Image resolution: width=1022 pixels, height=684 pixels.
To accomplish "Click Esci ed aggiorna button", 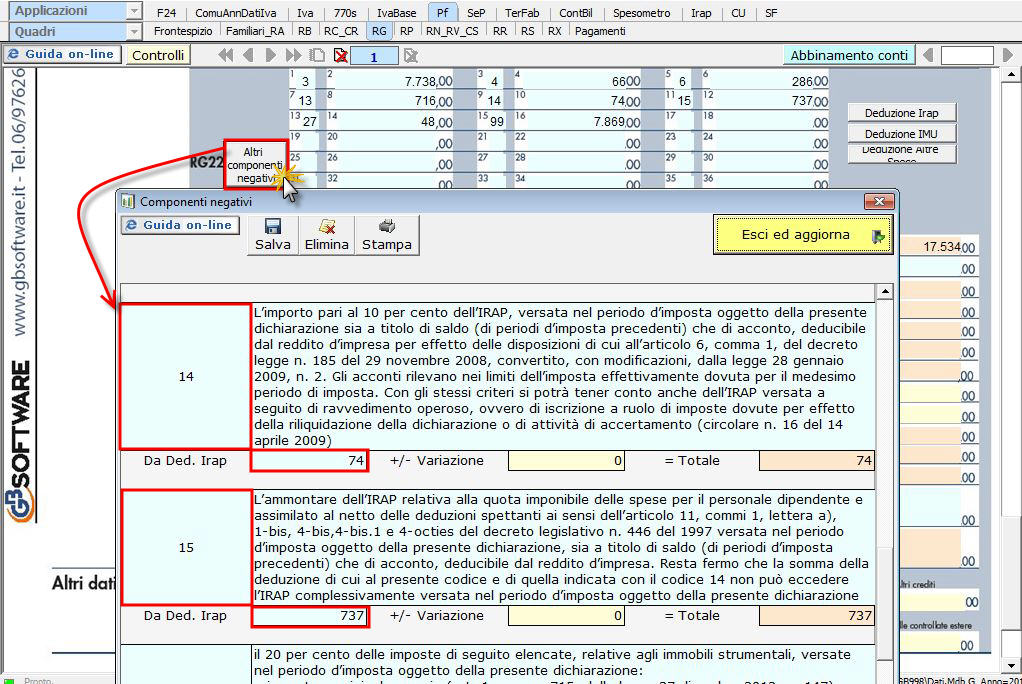I will click(x=802, y=235).
